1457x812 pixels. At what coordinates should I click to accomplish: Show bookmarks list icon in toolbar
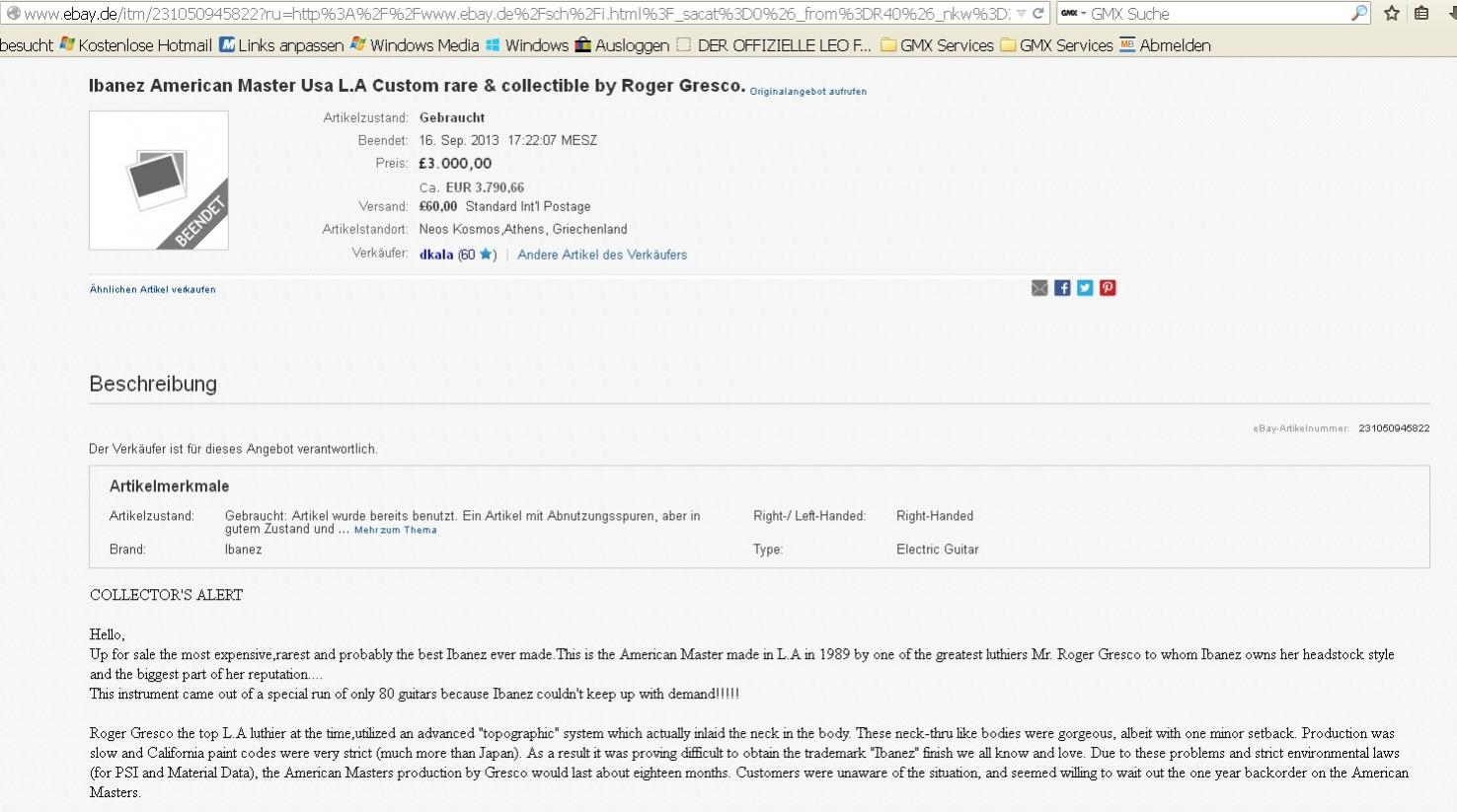click(1421, 13)
